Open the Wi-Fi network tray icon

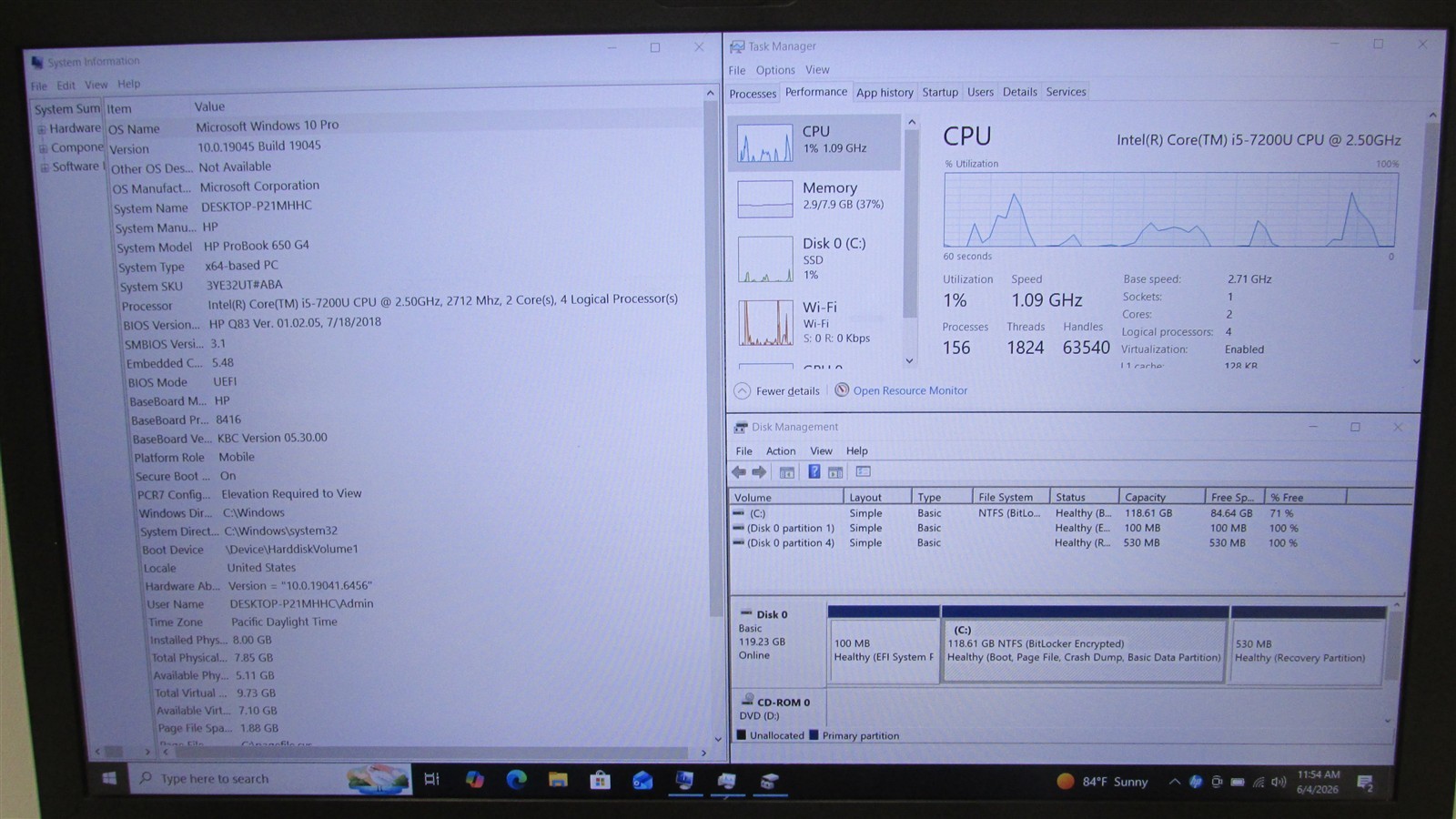tap(1259, 782)
